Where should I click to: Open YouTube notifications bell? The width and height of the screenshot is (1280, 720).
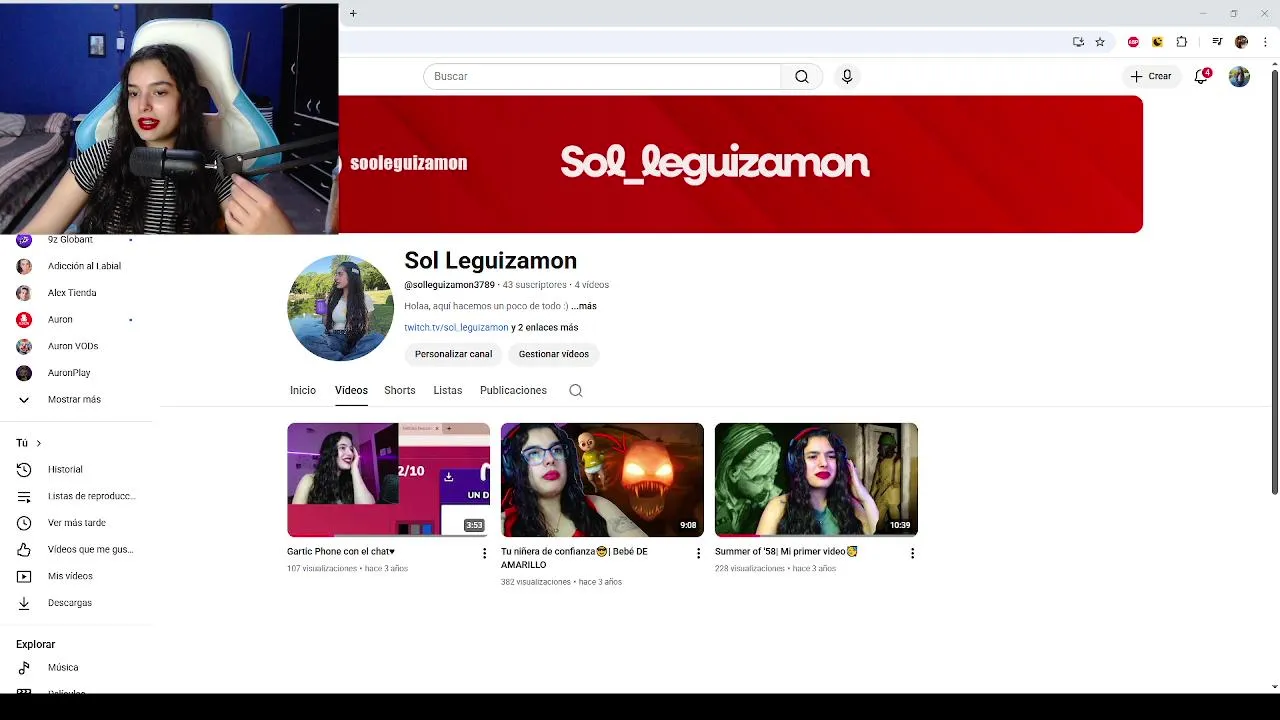tap(1201, 76)
